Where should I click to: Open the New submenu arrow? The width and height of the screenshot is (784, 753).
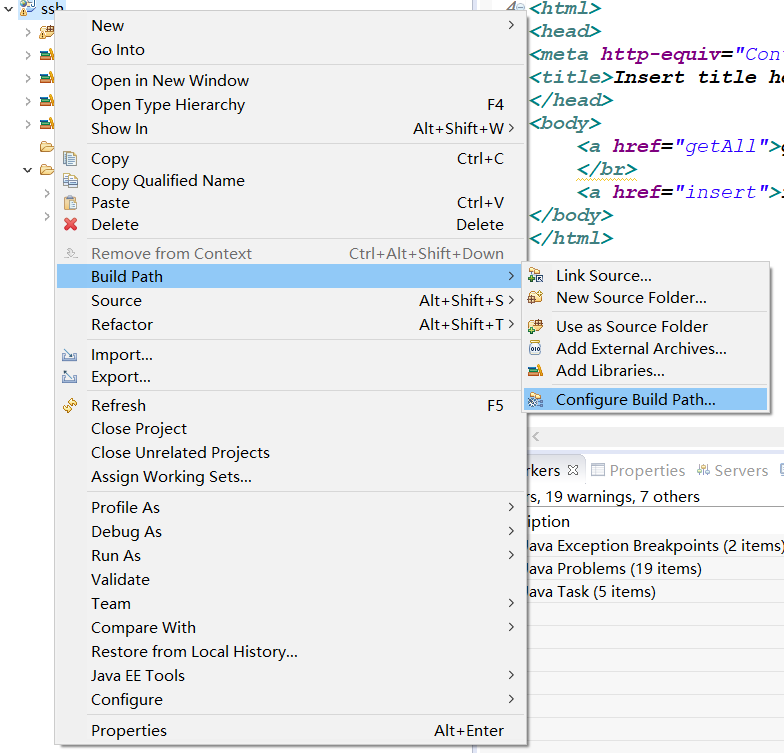[511, 25]
